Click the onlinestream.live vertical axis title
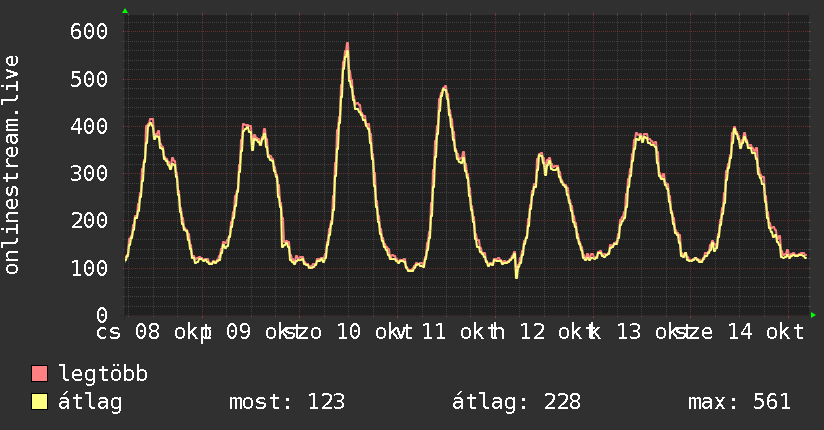Image resolution: width=824 pixels, height=430 pixels. click(11, 165)
